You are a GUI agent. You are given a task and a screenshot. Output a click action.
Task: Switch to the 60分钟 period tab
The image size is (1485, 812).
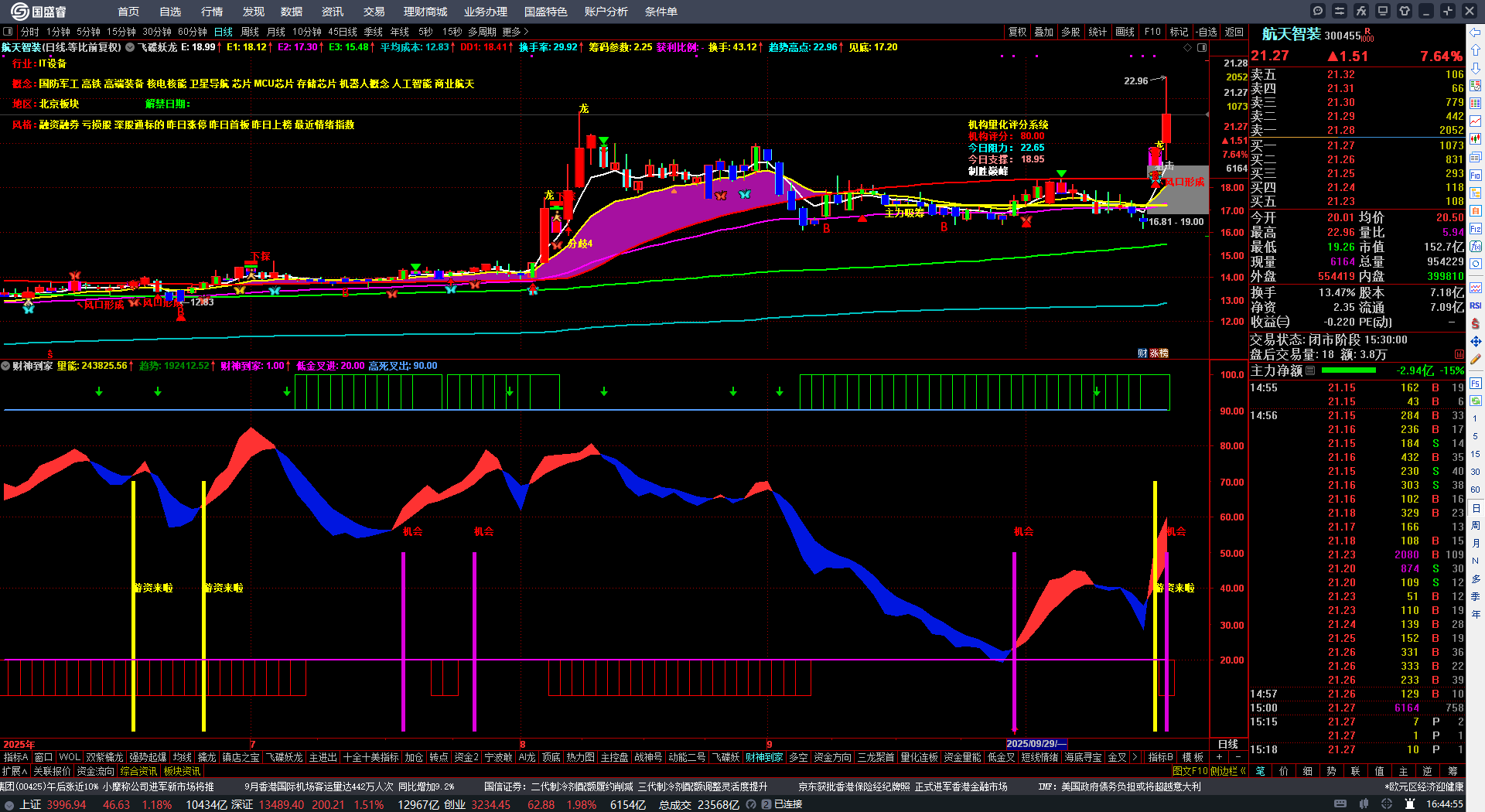coord(193,32)
